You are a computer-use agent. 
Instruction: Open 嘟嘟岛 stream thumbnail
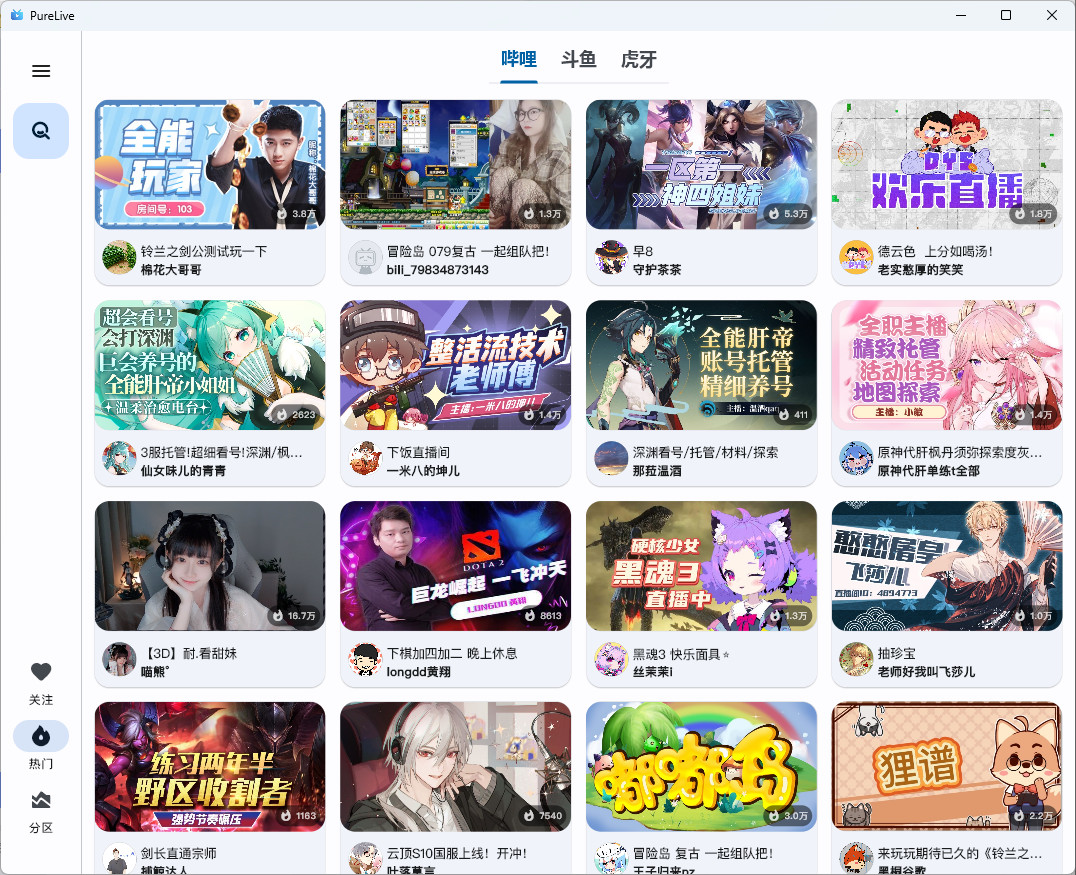pyautogui.click(x=701, y=767)
